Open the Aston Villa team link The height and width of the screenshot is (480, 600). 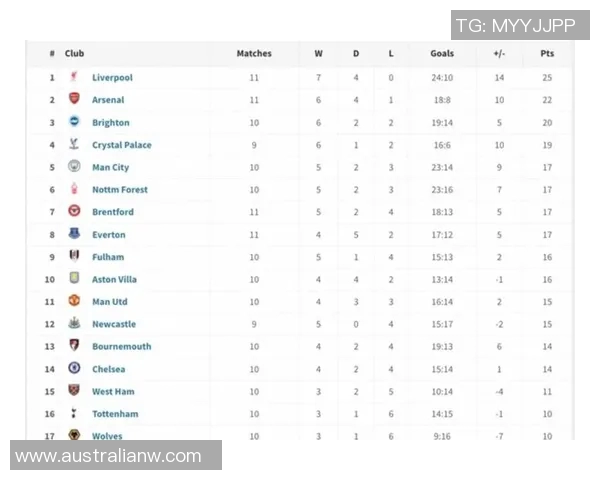click(114, 279)
